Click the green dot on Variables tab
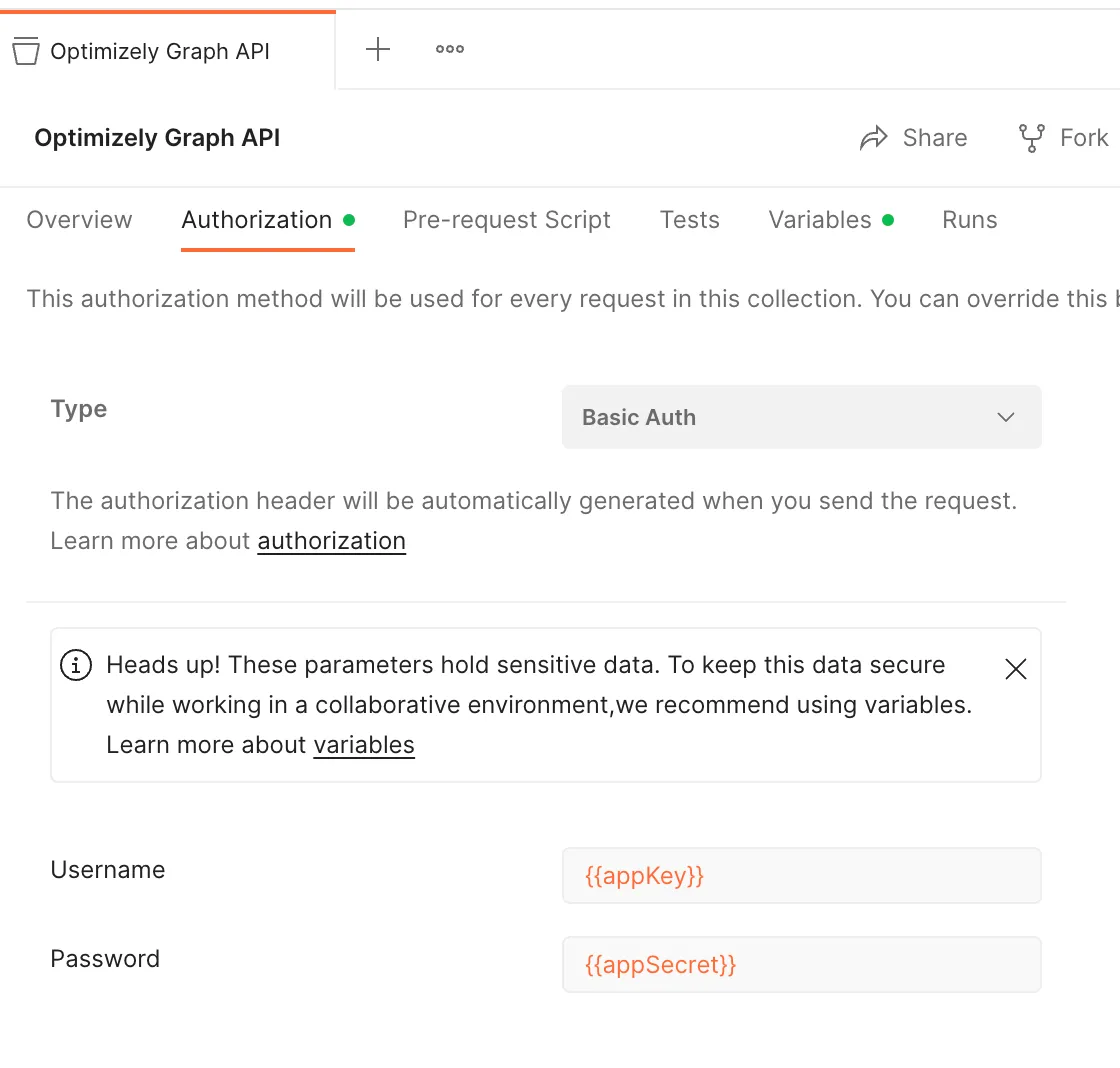The image size is (1120, 1068). tap(888, 220)
